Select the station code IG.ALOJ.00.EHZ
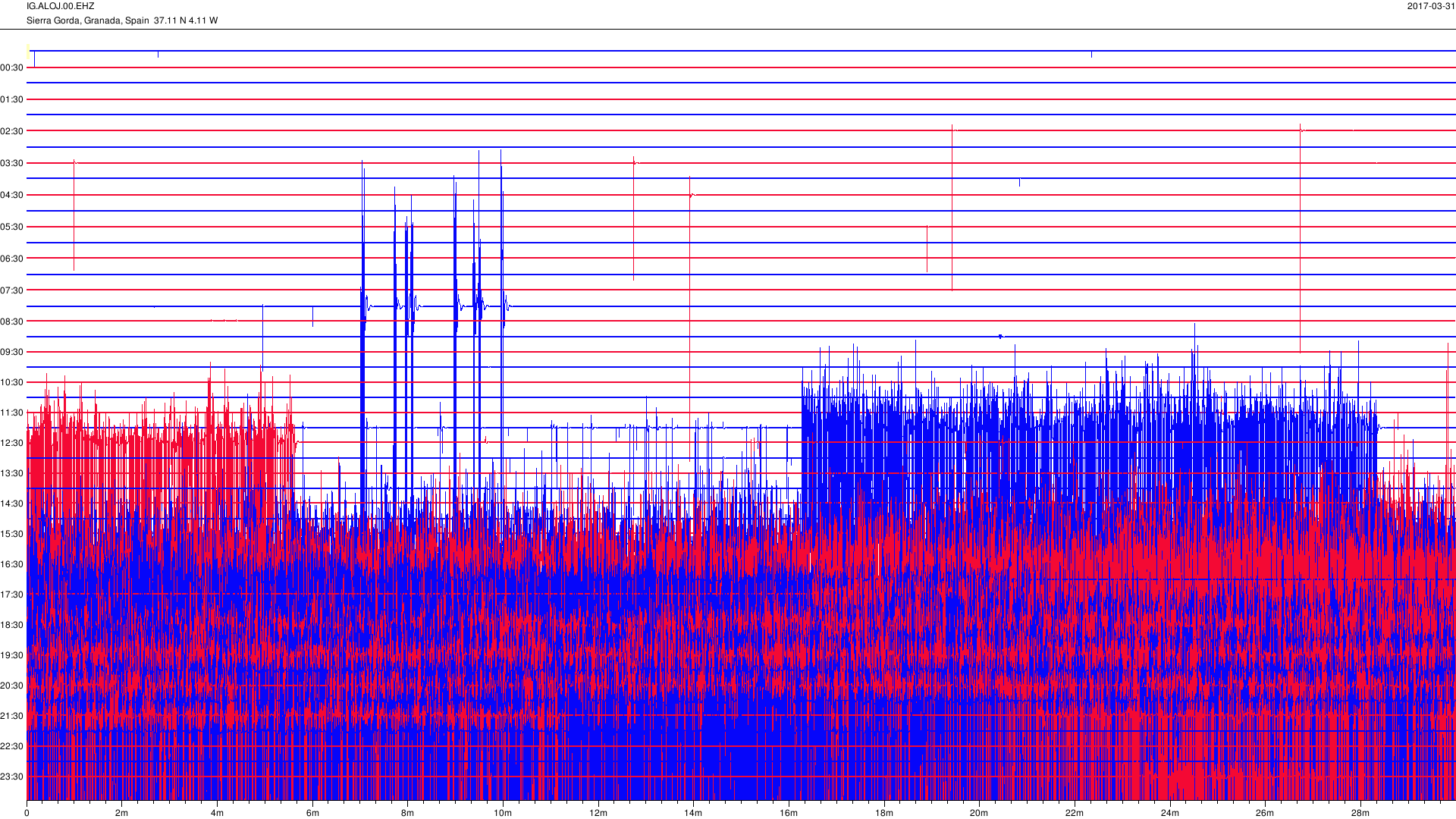1456x819 pixels. click(x=61, y=6)
